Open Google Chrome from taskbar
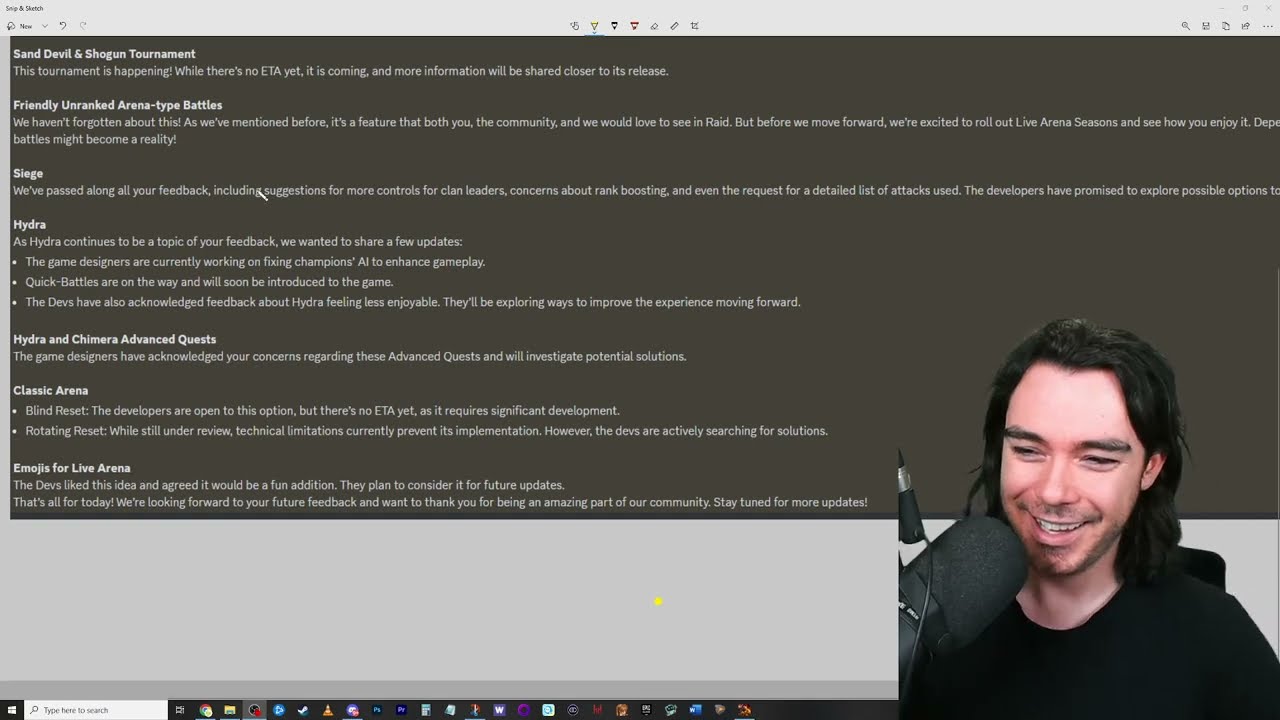This screenshot has width=1280, height=720. 205,710
